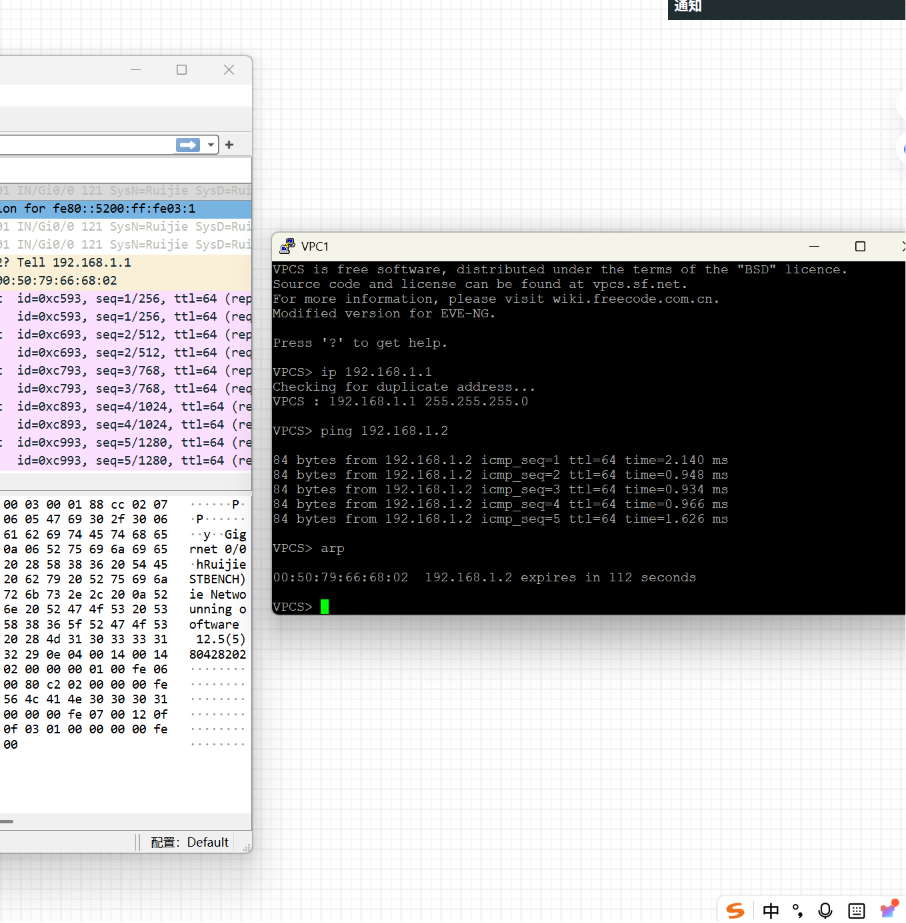The width and height of the screenshot is (906, 923).
Task: Minimize the VPC1 terminal window
Action: [x=814, y=246]
